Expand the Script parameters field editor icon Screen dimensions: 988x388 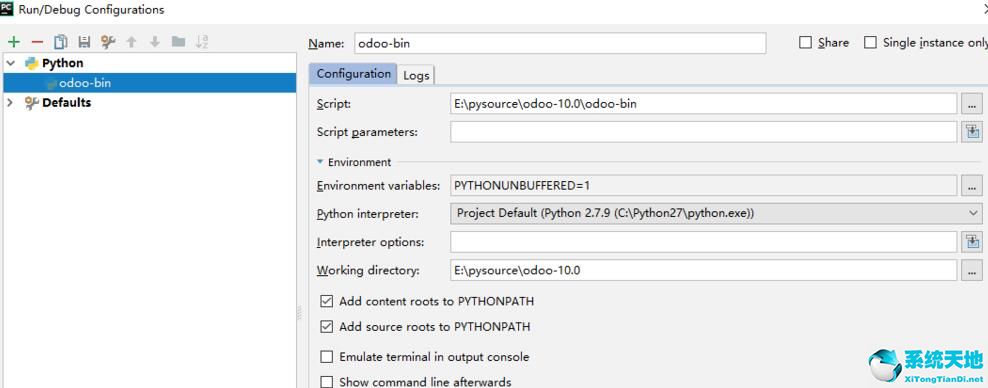click(972, 132)
